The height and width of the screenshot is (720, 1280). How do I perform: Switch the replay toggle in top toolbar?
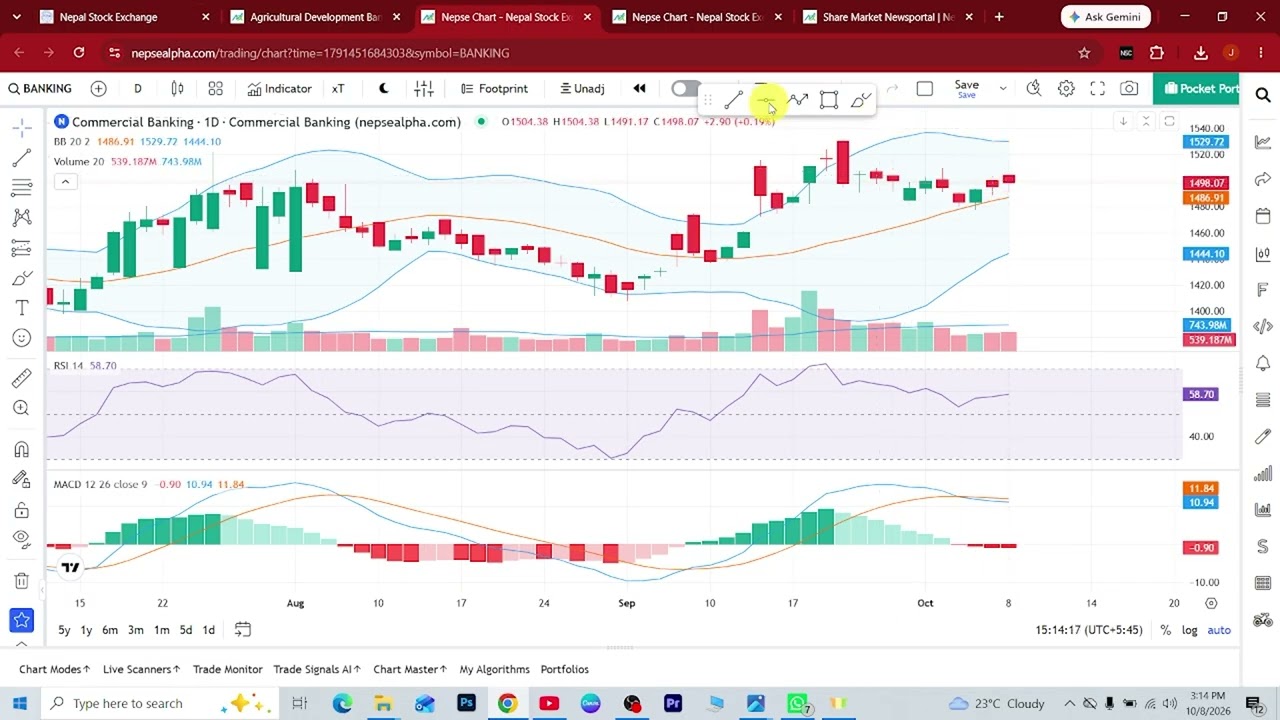point(684,89)
